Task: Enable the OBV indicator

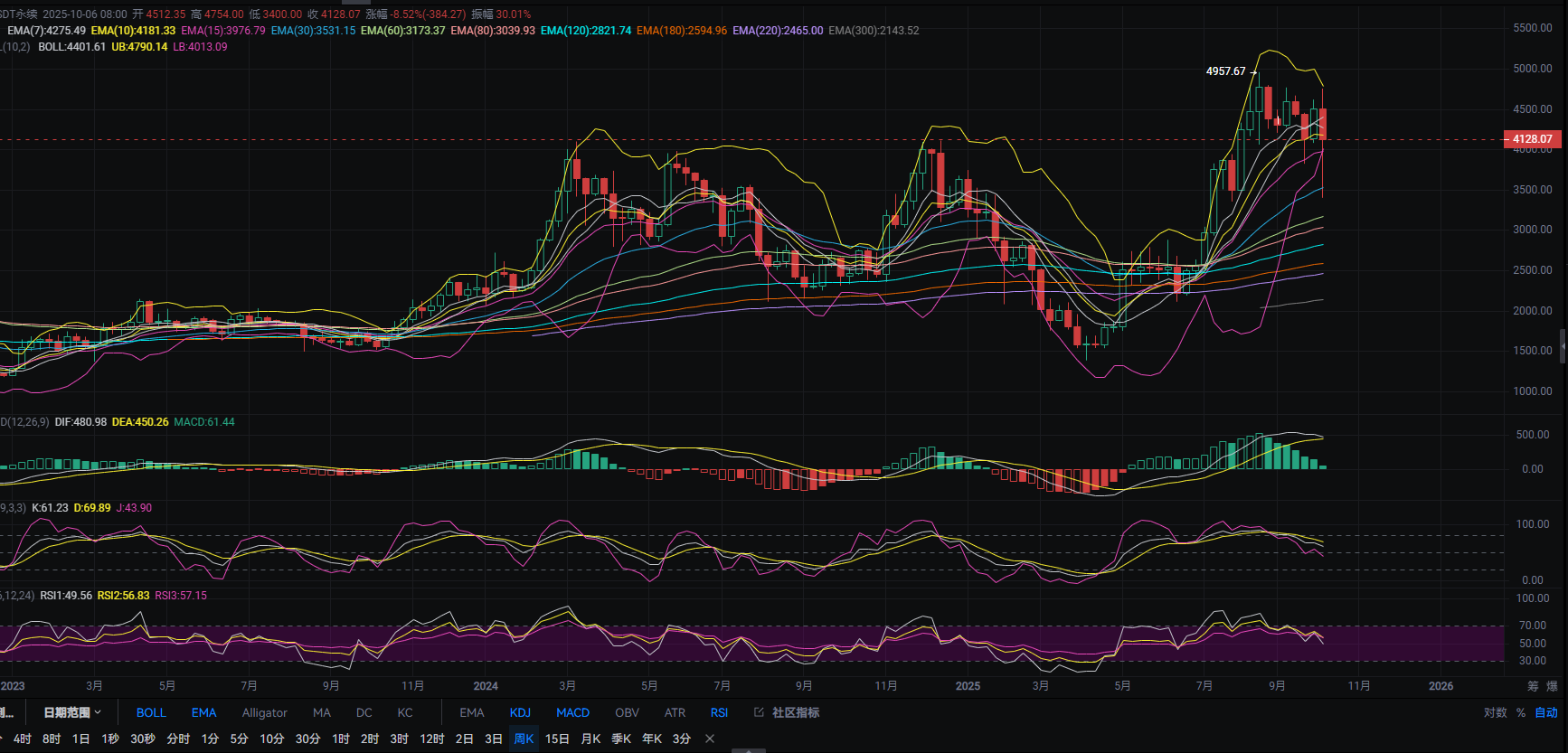Action: pos(627,712)
